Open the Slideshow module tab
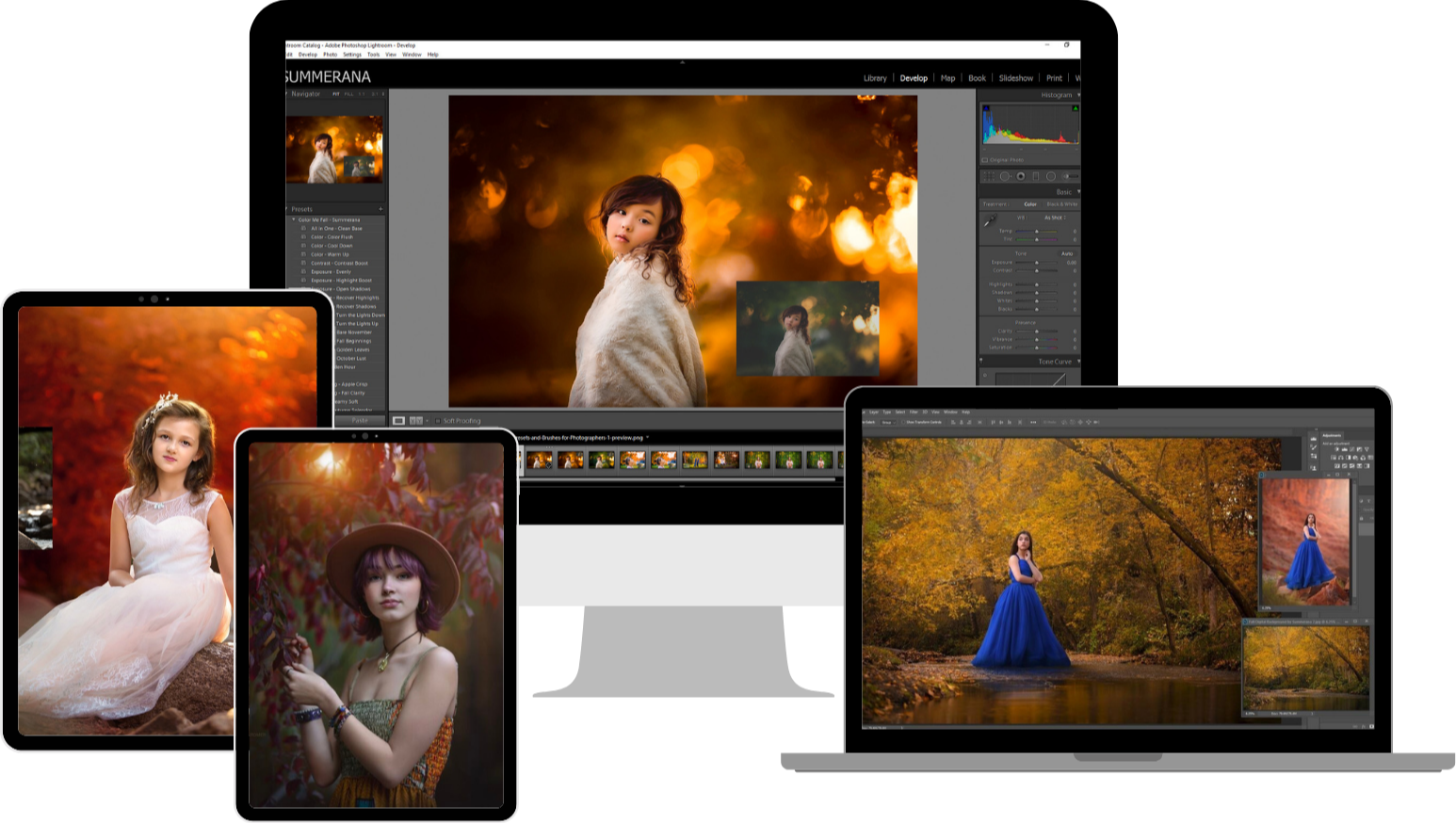1456x824 pixels. [1016, 78]
